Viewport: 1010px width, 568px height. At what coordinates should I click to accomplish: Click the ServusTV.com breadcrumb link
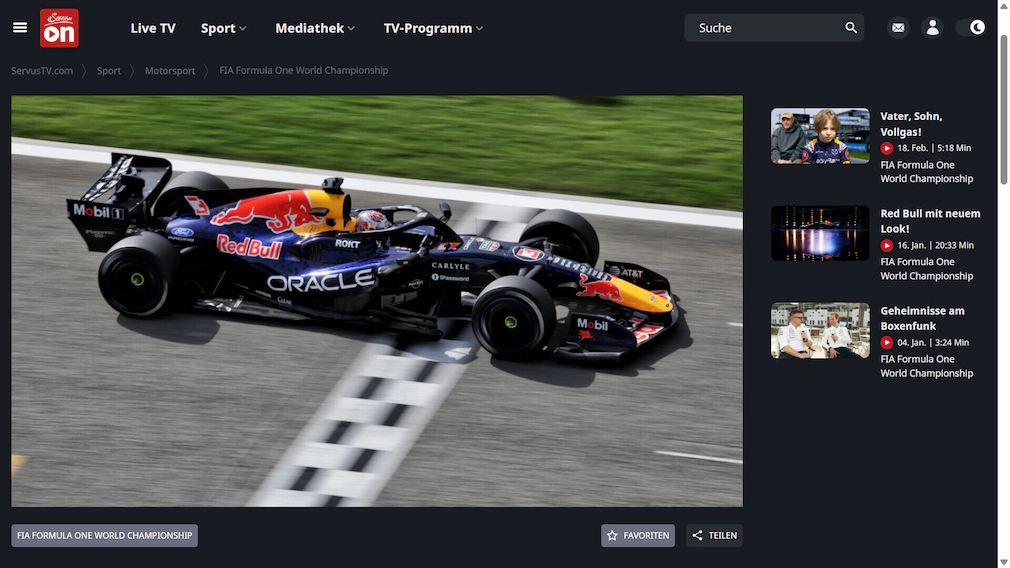[x=42, y=71]
